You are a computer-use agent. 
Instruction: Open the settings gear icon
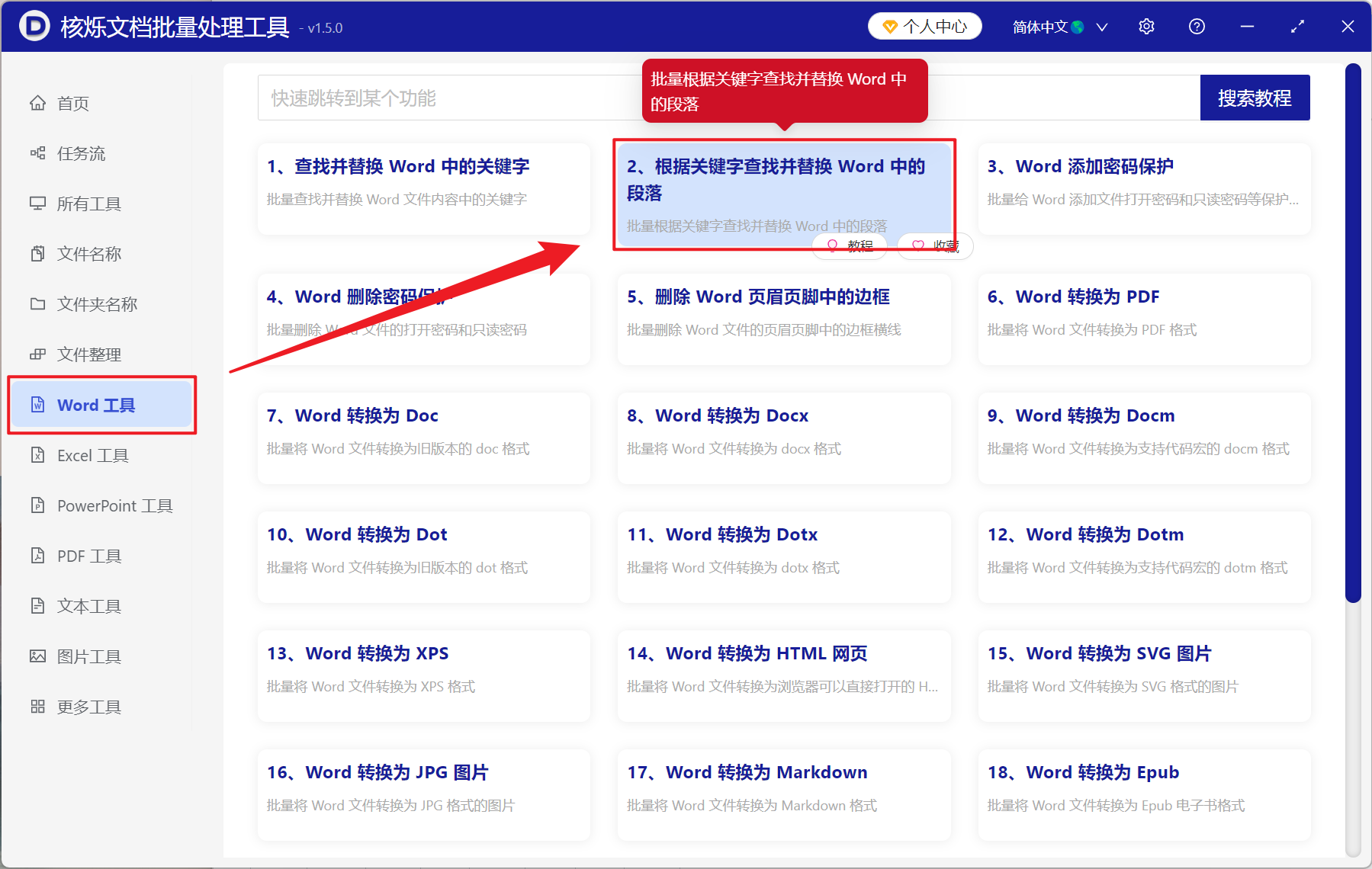coord(1146,26)
